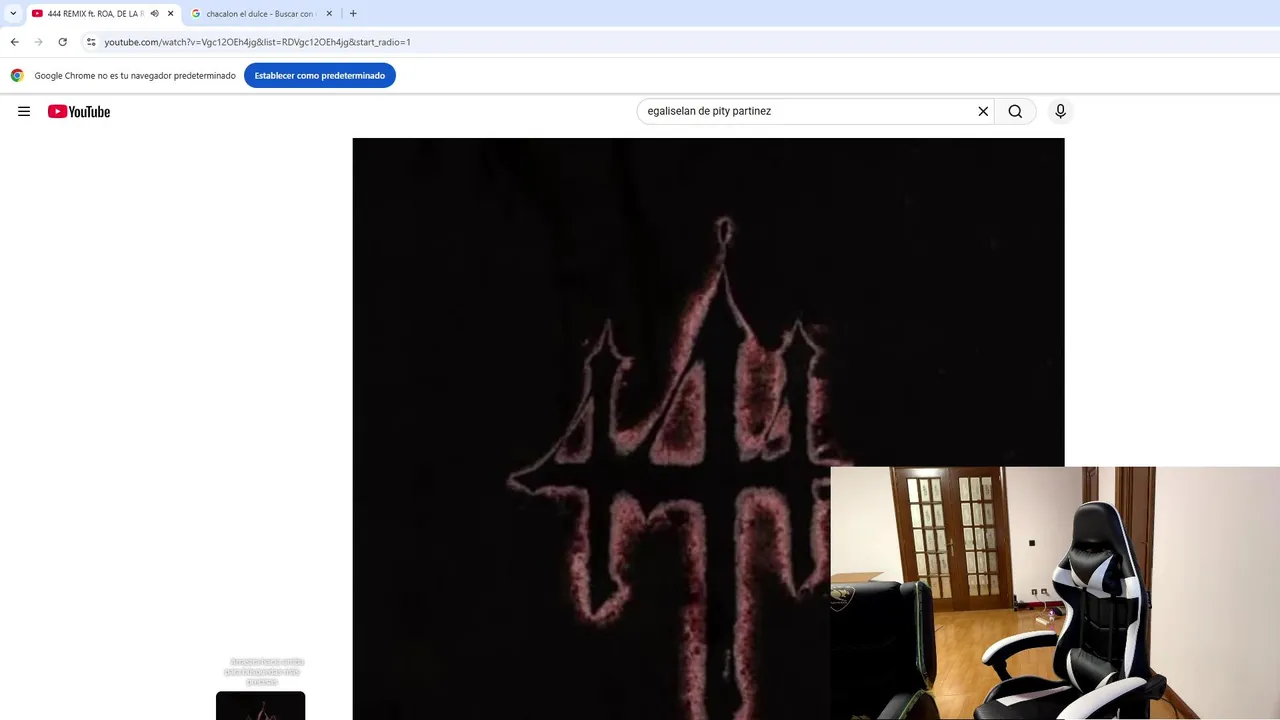Image resolution: width=1280 pixels, height=720 pixels.
Task: Click the small video thumbnail at bottom left
Action: tap(261, 705)
